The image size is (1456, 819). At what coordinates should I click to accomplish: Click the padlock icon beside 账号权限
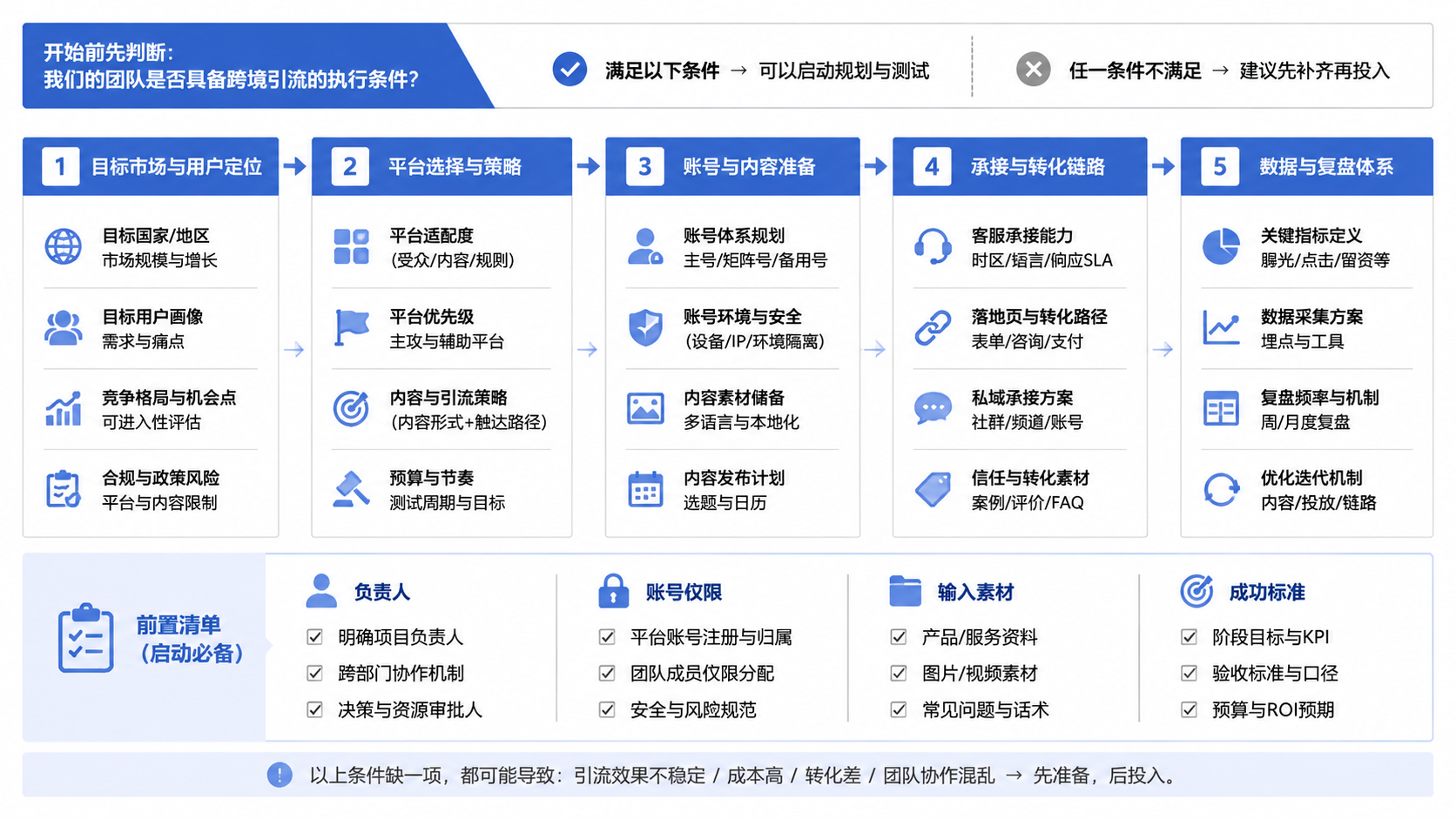(x=613, y=591)
